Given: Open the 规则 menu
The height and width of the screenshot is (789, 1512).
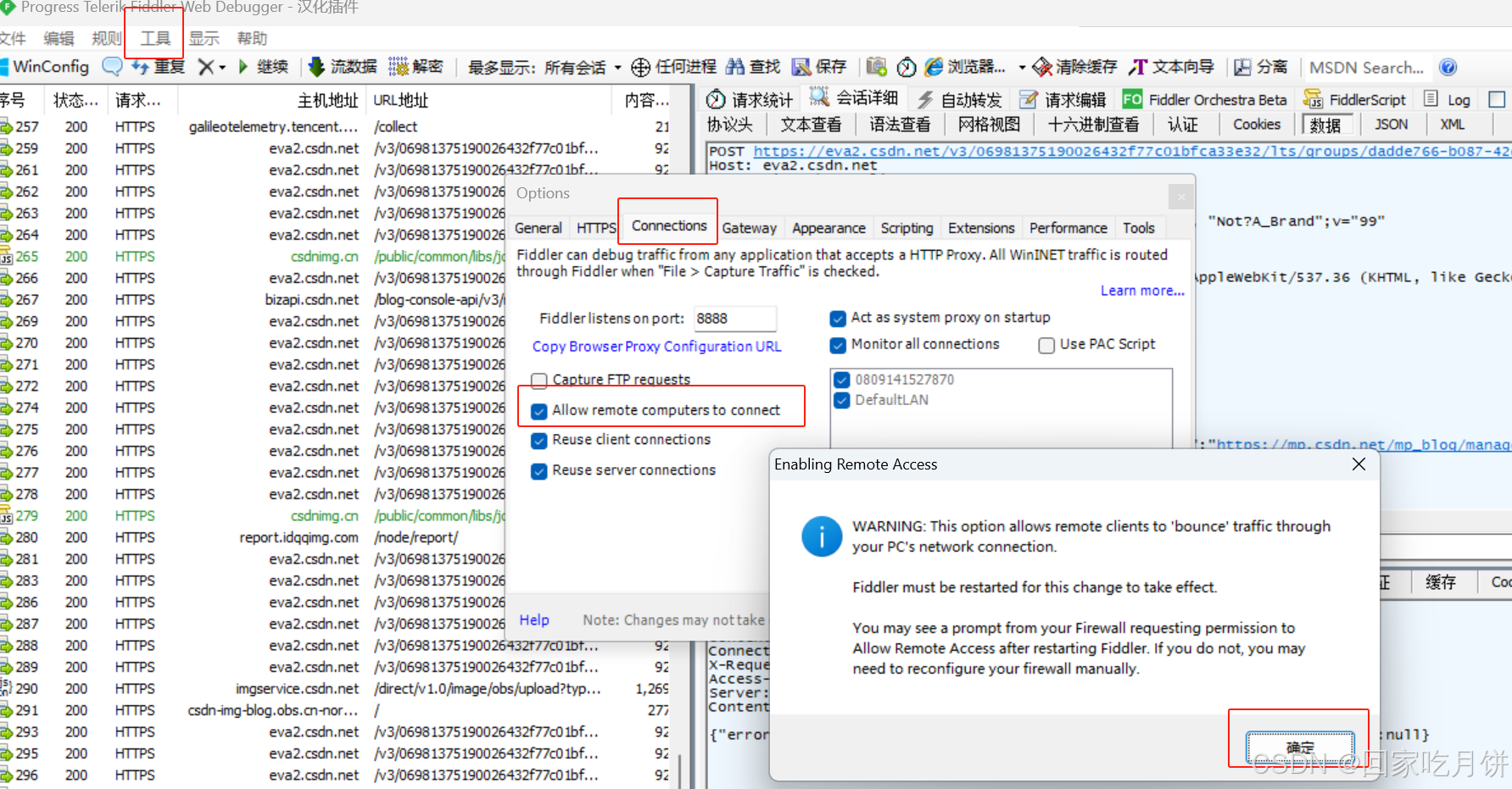Looking at the screenshot, I should point(107,38).
